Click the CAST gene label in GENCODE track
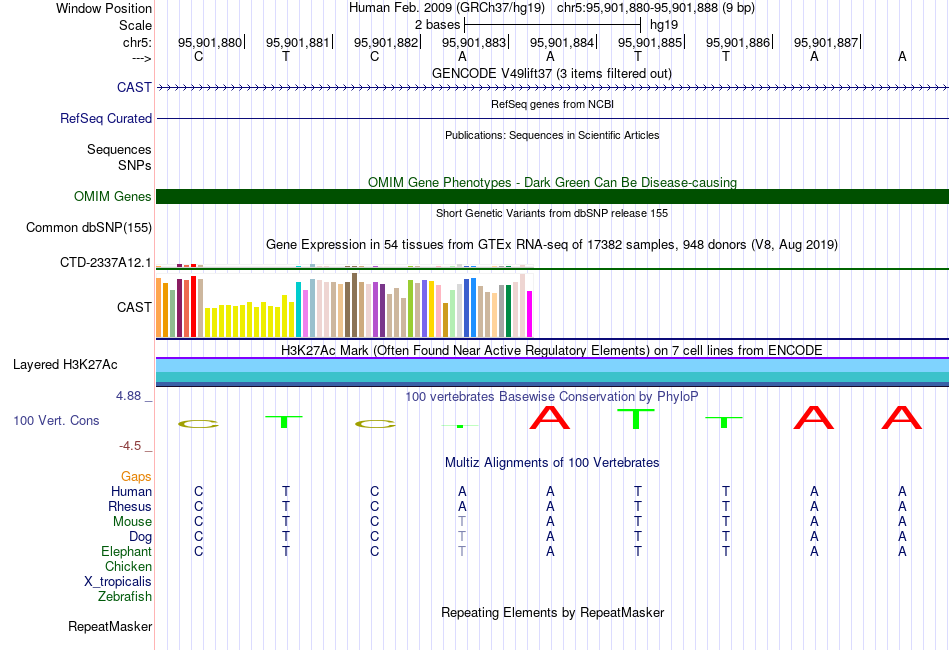Screen dimensions: 950x650 click(x=134, y=87)
